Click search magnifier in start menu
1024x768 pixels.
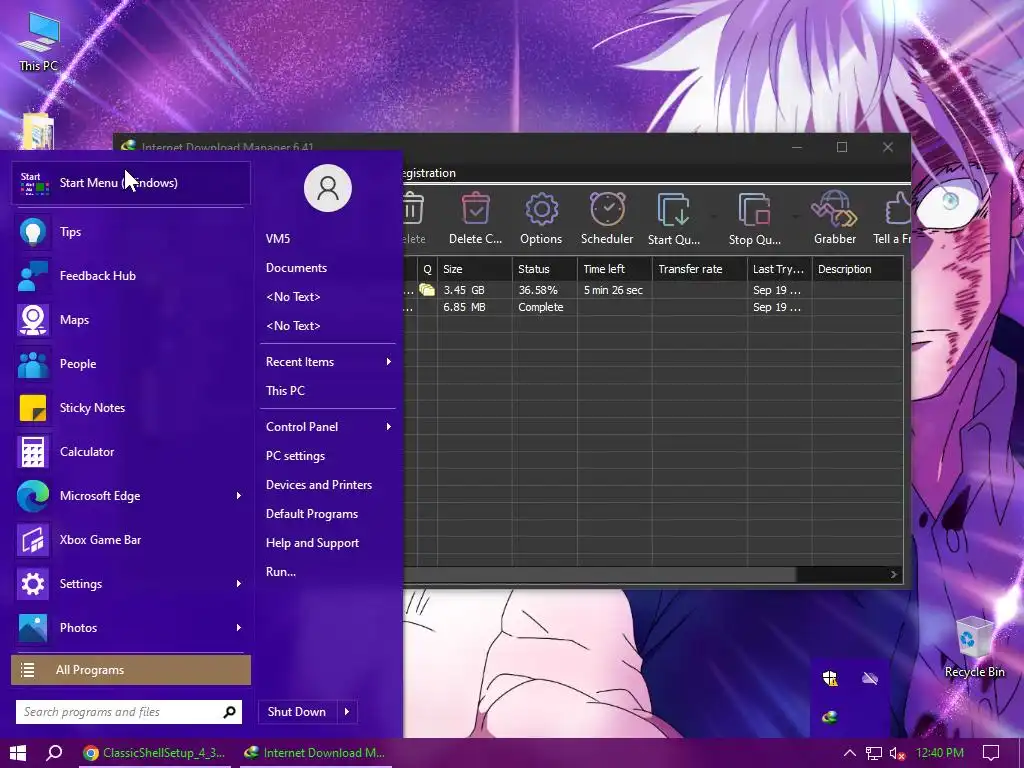point(229,712)
